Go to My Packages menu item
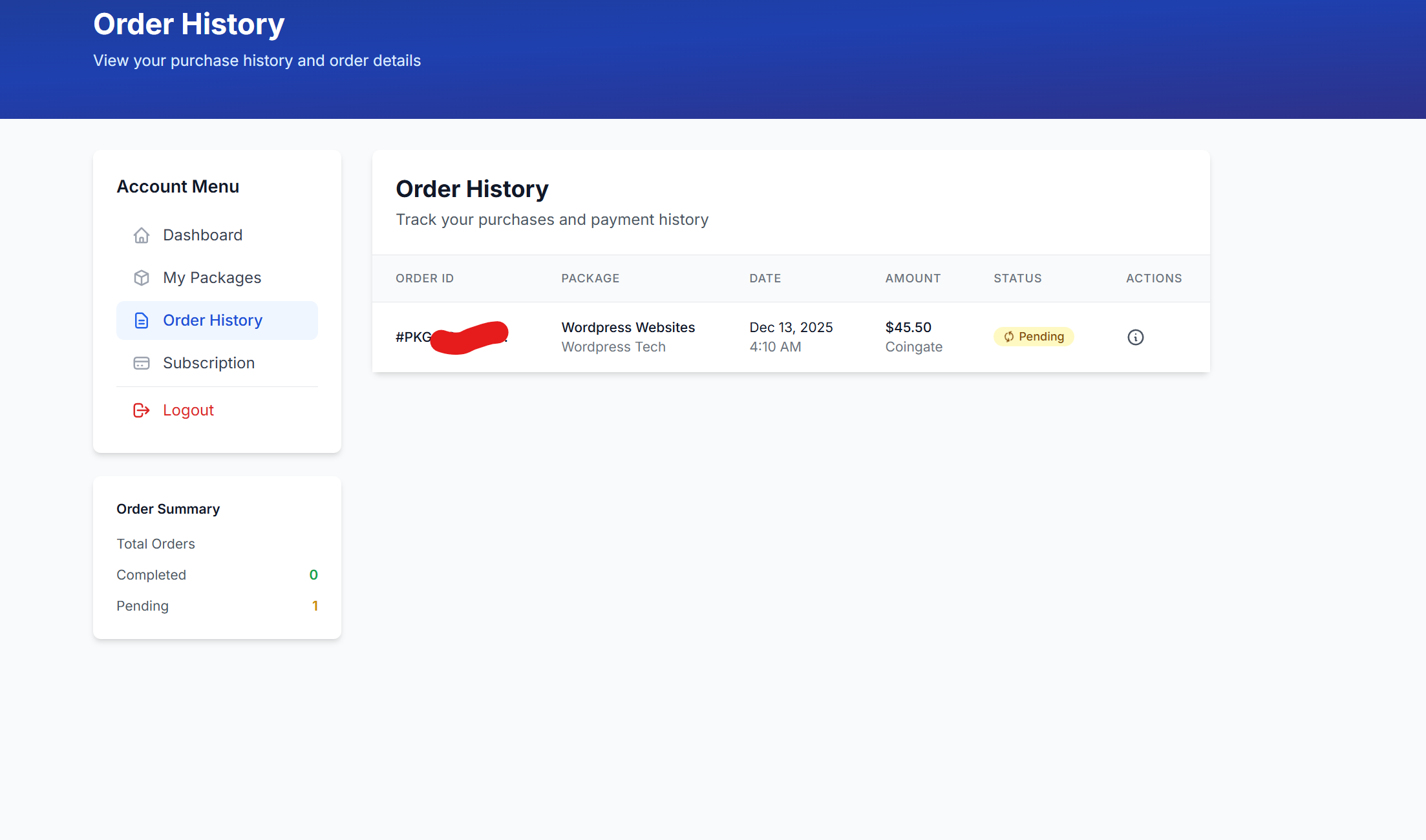1426x840 pixels. click(217, 278)
